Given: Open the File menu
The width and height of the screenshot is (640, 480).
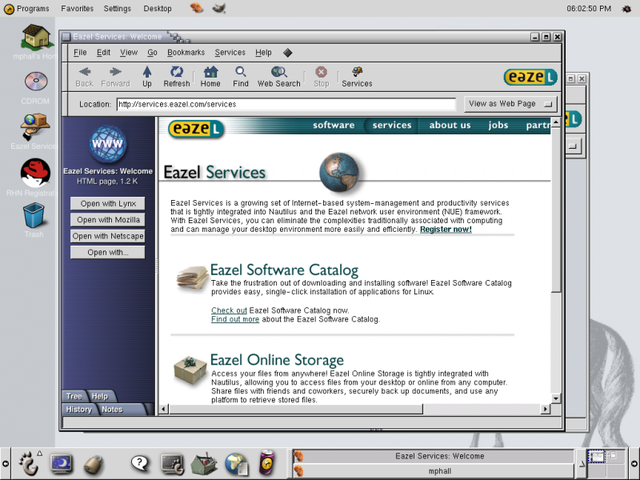Looking at the screenshot, I should pyautogui.click(x=80, y=53).
